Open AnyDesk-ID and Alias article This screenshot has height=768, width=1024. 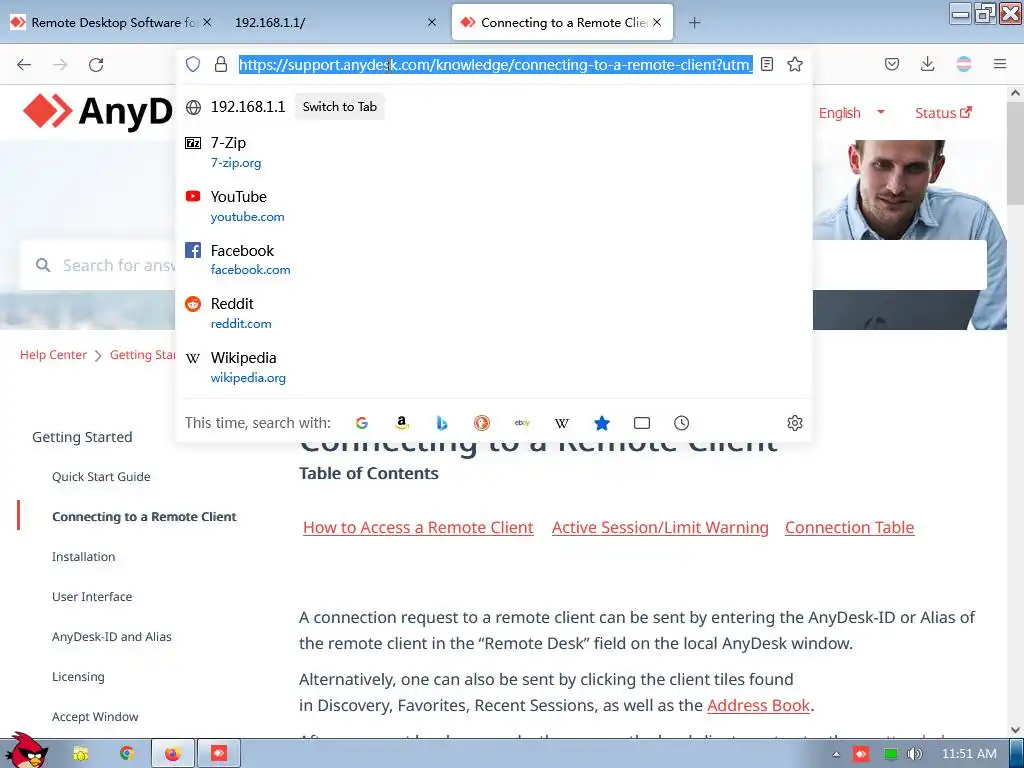pyautogui.click(x=112, y=637)
